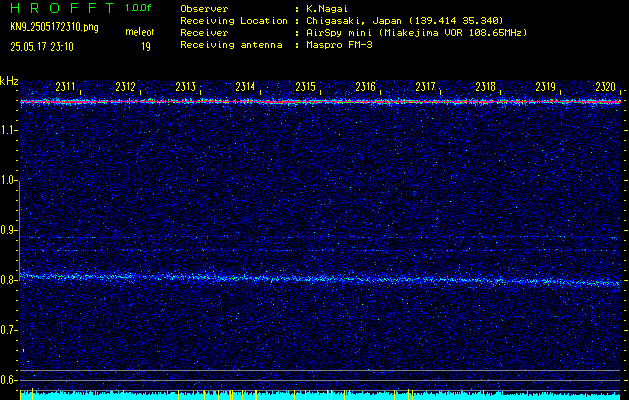Click the meteor count value 19
The height and width of the screenshot is (400, 629).
click(146, 47)
